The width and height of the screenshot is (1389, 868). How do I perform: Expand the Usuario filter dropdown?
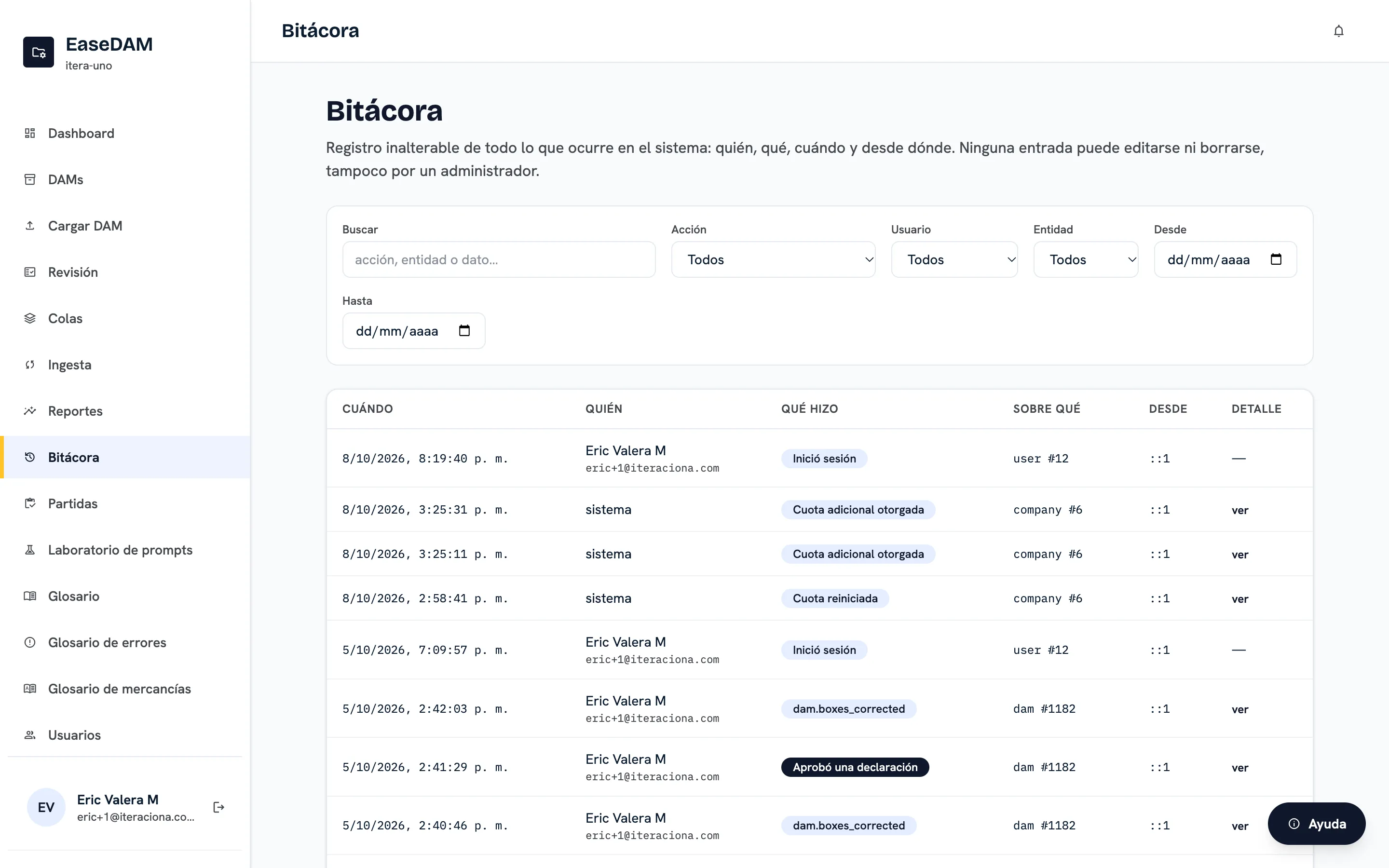[x=954, y=259]
